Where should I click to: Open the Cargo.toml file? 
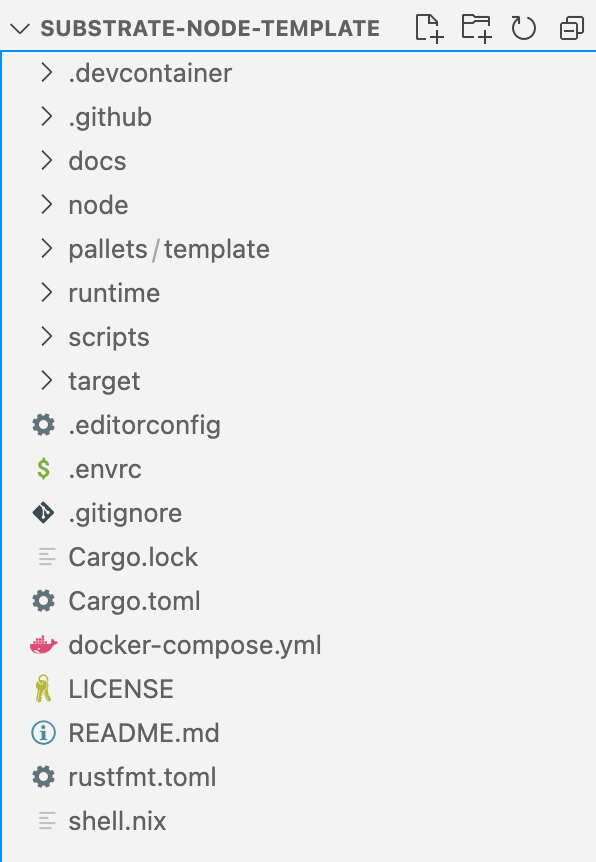[x=298, y=601]
